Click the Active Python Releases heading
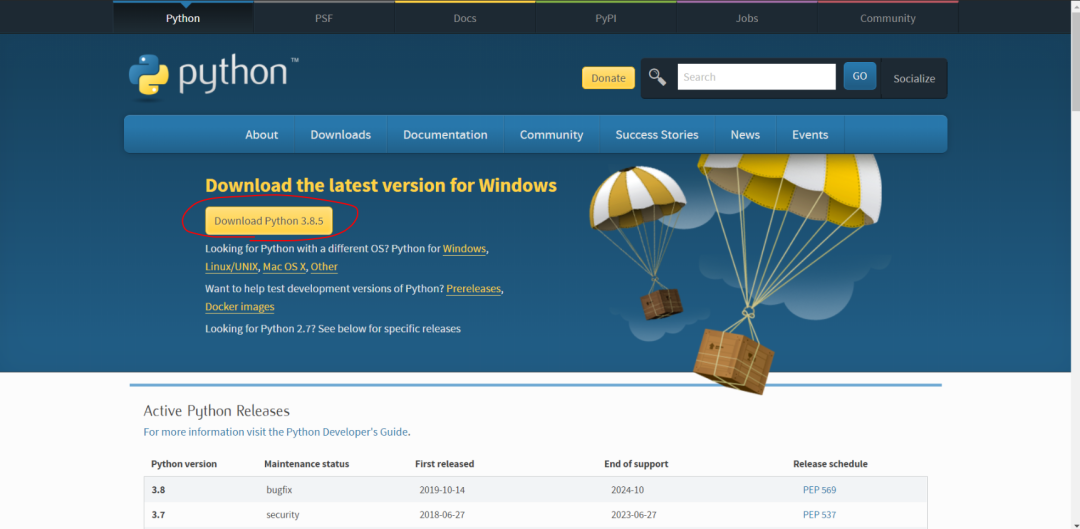1080x529 pixels. (x=216, y=411)
